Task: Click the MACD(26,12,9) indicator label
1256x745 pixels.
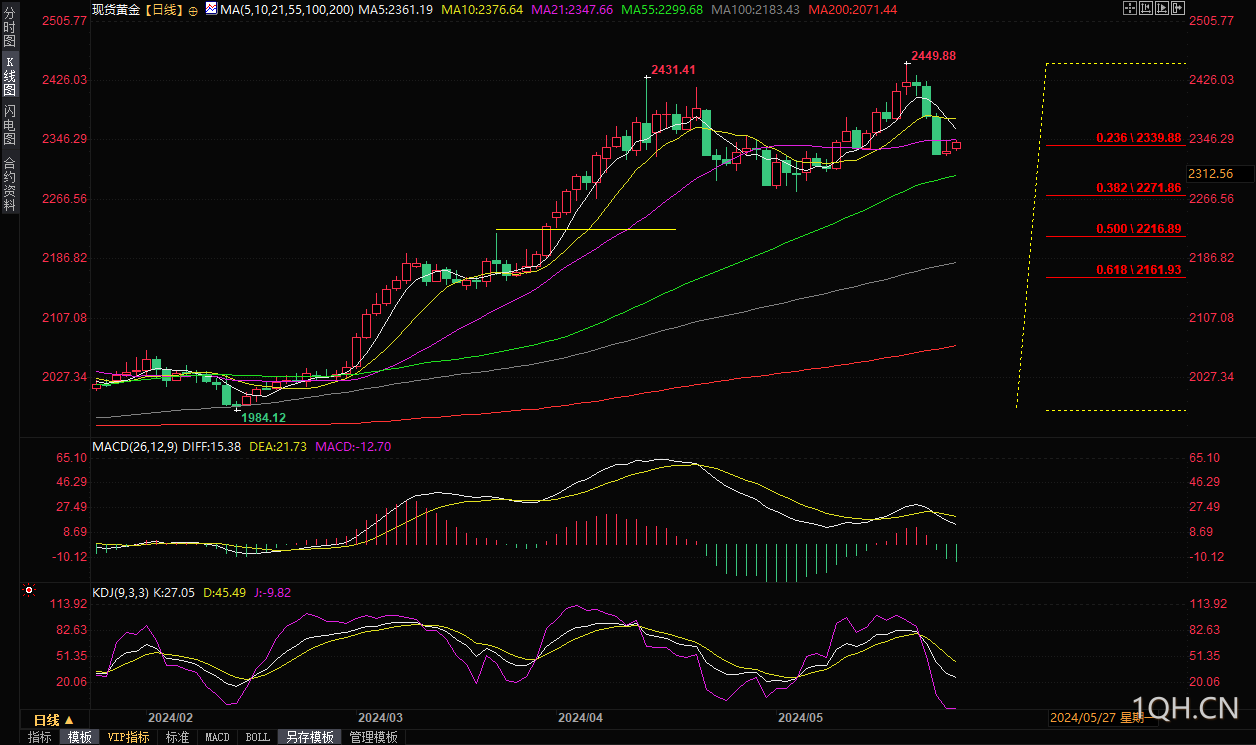Action: click(135, 447)
